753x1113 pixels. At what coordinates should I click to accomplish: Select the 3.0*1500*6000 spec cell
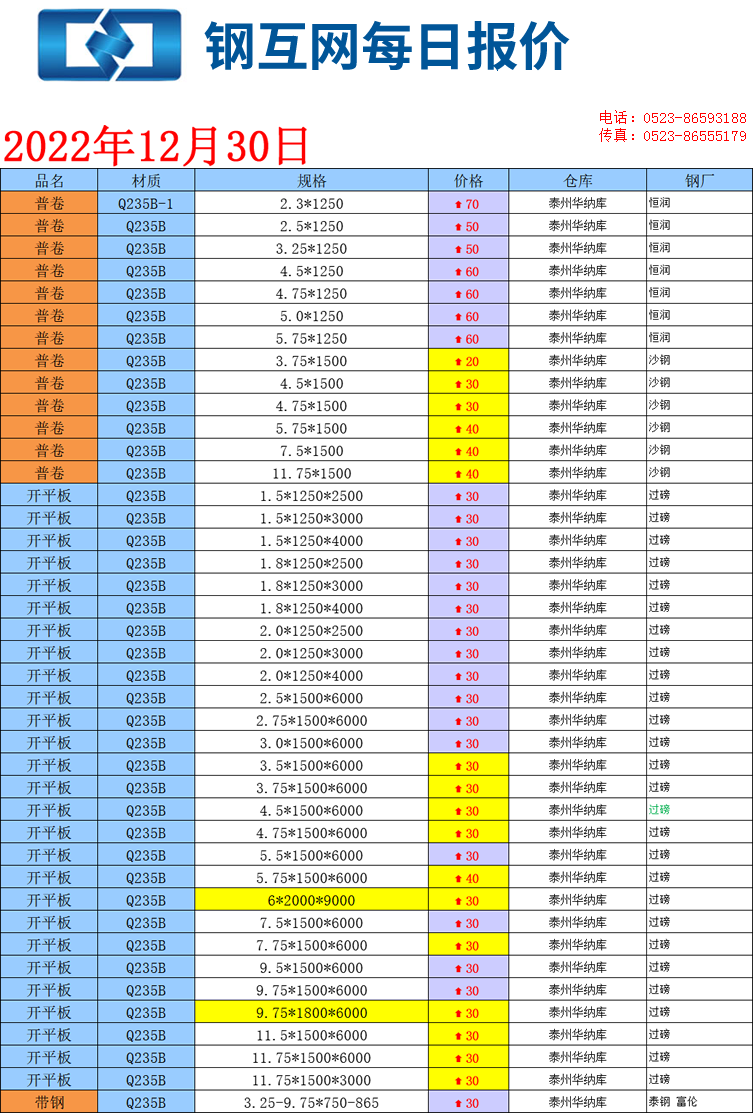tap(312, 743)
